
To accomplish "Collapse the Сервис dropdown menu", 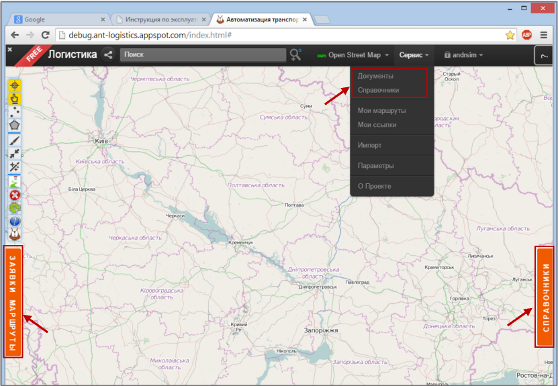I will tap(414, 55).
